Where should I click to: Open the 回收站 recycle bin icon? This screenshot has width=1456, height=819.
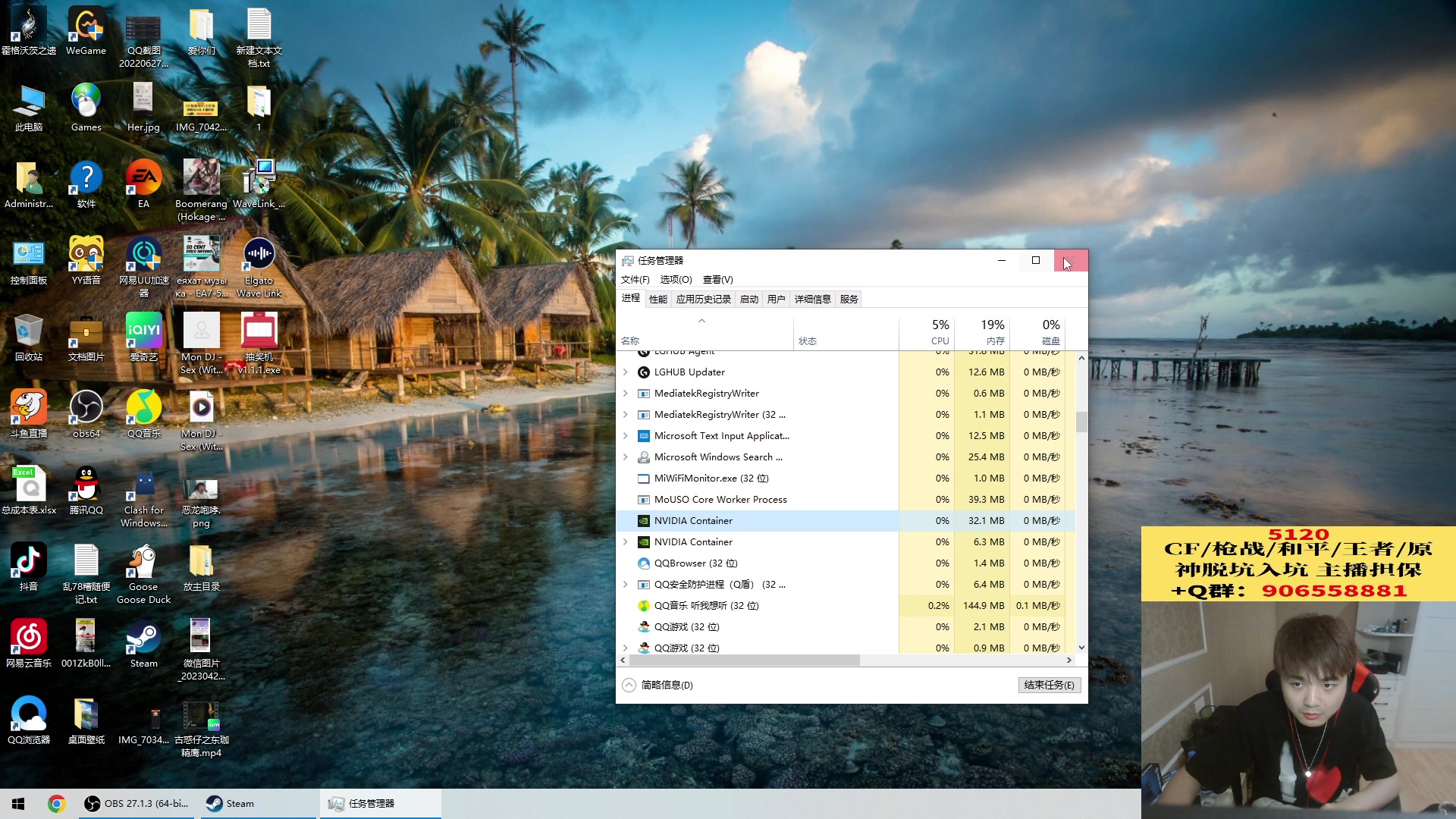(x=29, y=337)
